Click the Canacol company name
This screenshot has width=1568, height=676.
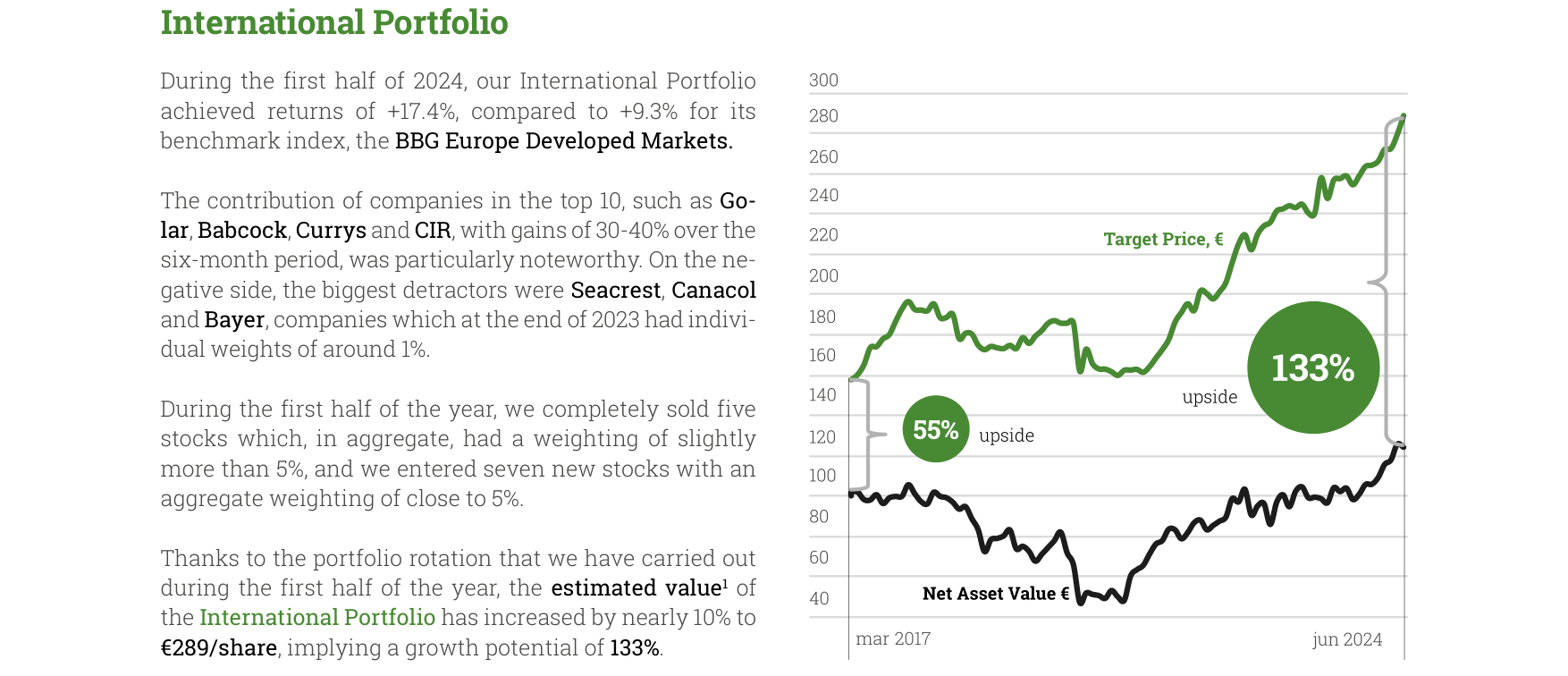[x=713, y=291]
